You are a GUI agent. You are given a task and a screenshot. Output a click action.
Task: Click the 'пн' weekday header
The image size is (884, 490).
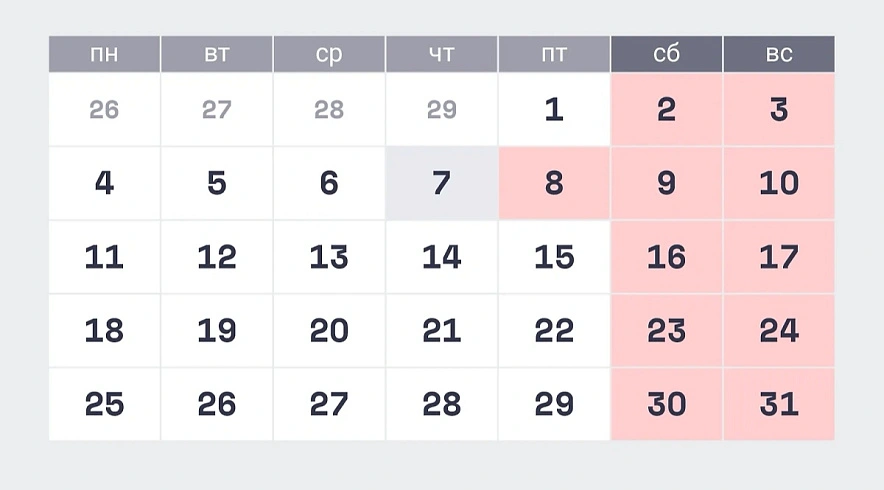[x=104, y=54]
